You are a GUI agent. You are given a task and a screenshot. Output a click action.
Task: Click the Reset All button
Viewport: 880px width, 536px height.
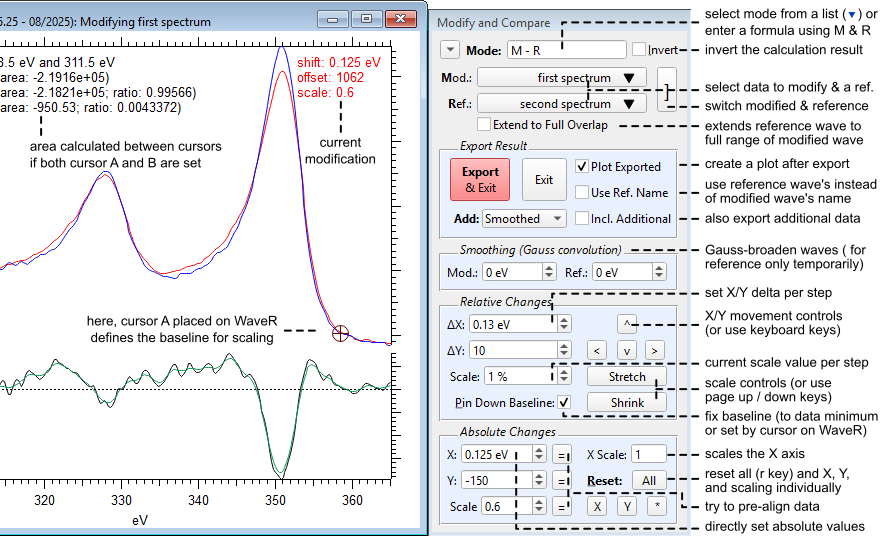click(648, 481)
